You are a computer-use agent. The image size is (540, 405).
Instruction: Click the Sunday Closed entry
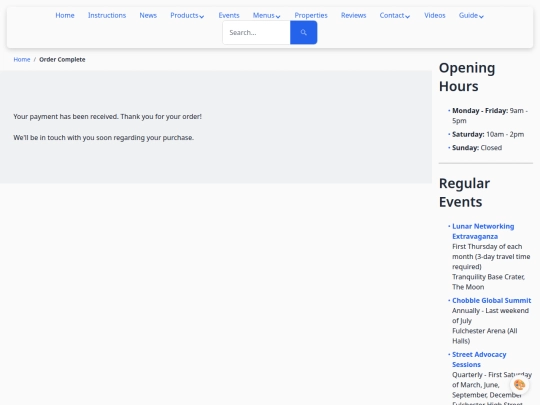tap(477, 148)
